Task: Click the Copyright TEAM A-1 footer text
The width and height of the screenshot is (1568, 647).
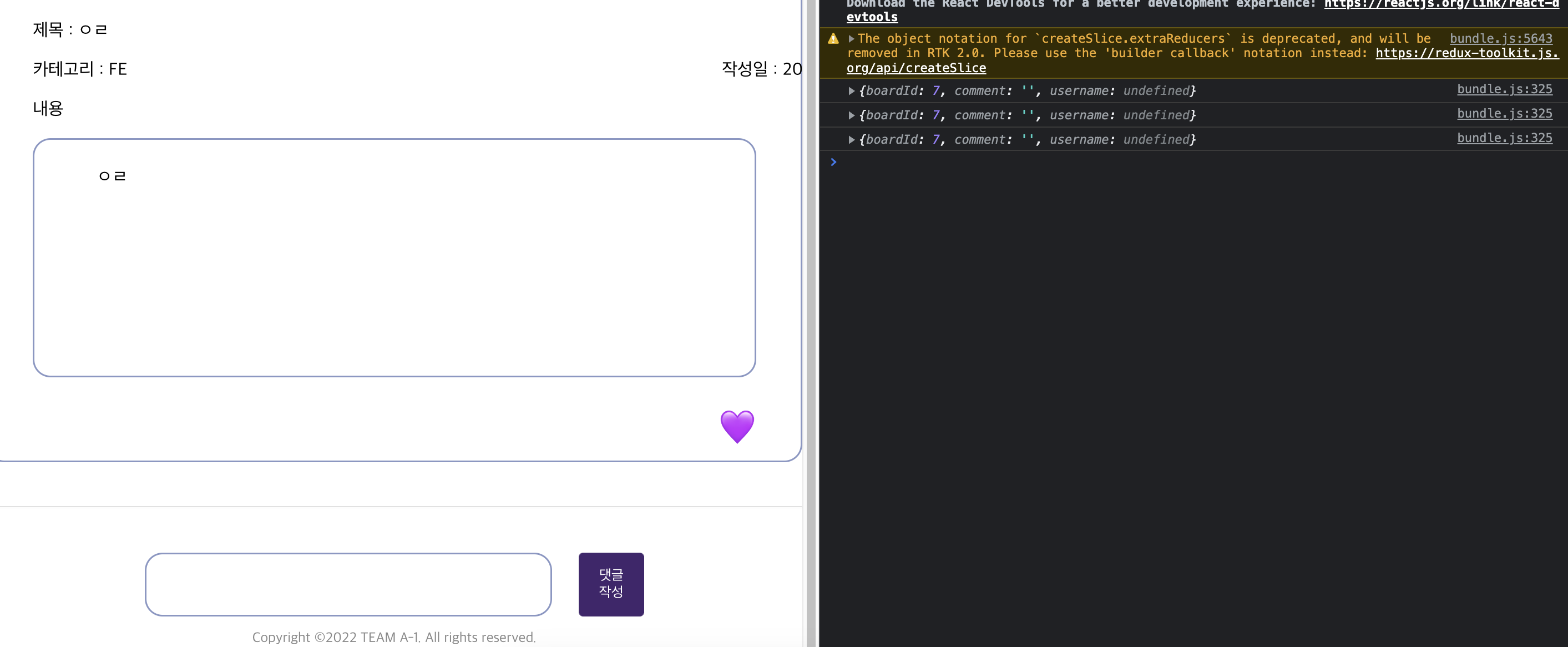Action: pyautogui.click(x=394, y=636)
